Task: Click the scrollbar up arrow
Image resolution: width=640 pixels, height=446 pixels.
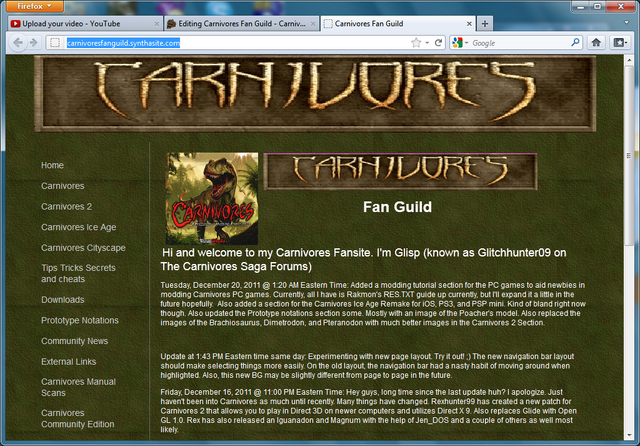Action: [x=629, y=60]
